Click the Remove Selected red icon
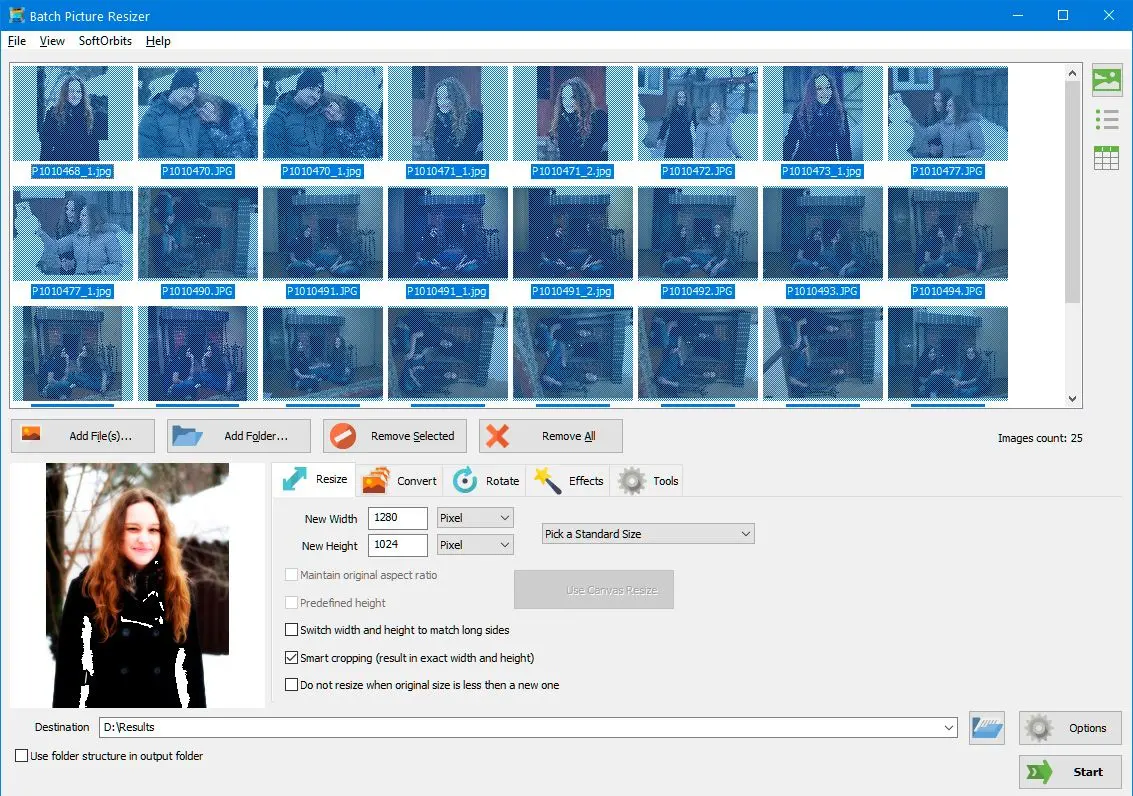The width and height of the screenshot is (1133, 796). [340, 436]
